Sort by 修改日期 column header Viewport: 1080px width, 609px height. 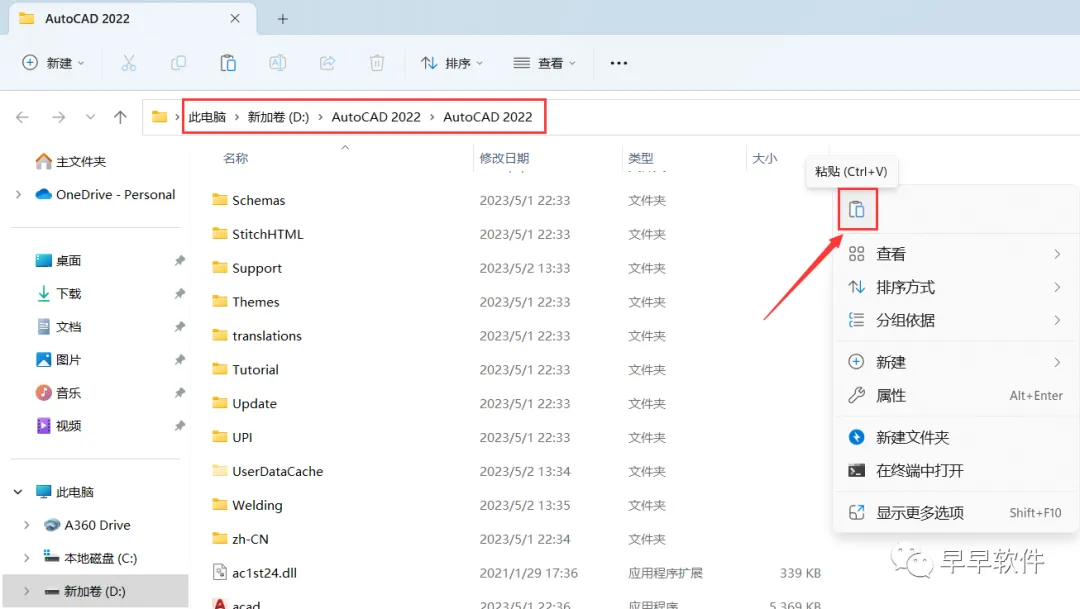[x=504, y=158]
